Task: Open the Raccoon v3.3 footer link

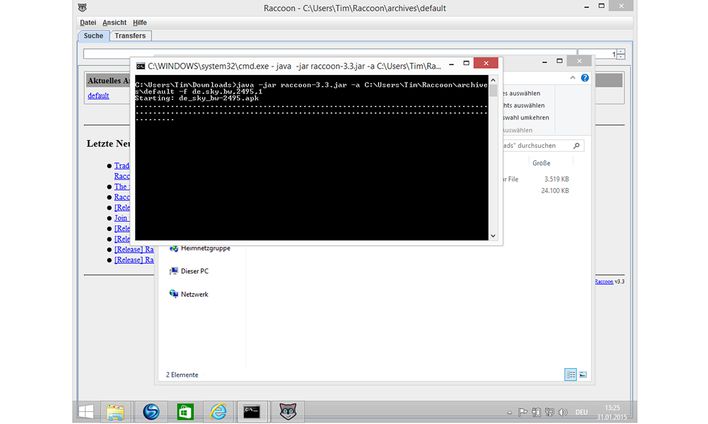Action: (604, 281)
